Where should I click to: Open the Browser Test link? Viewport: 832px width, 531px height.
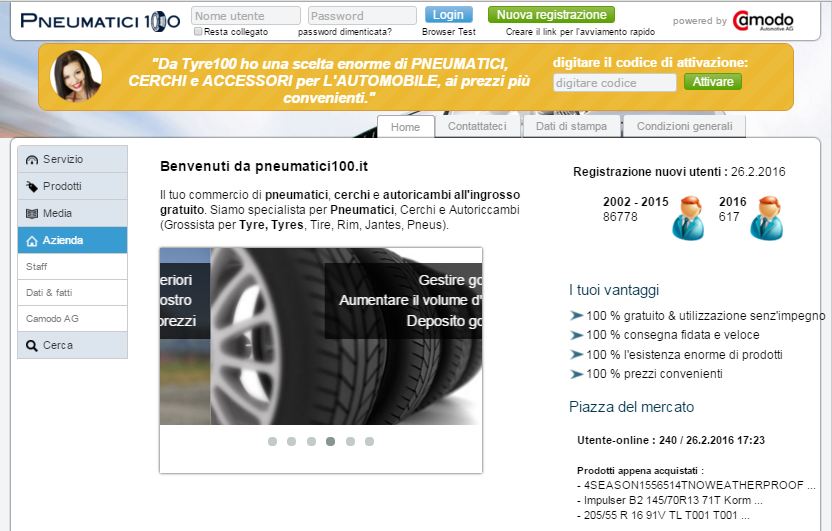448,32
